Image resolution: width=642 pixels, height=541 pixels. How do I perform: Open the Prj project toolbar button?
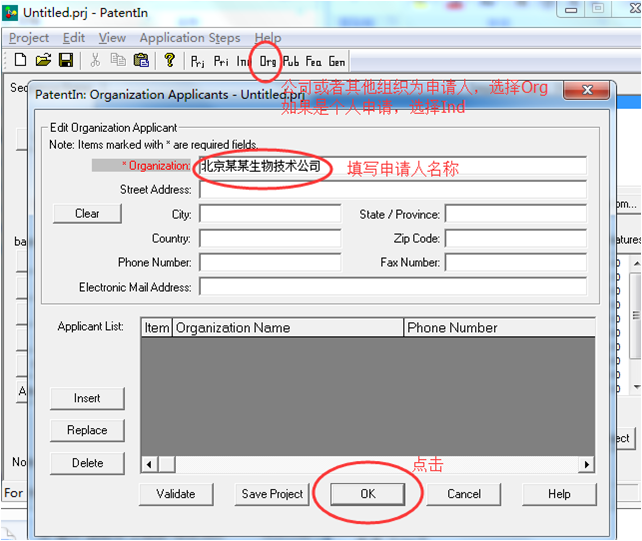click(x=198, y=61)
